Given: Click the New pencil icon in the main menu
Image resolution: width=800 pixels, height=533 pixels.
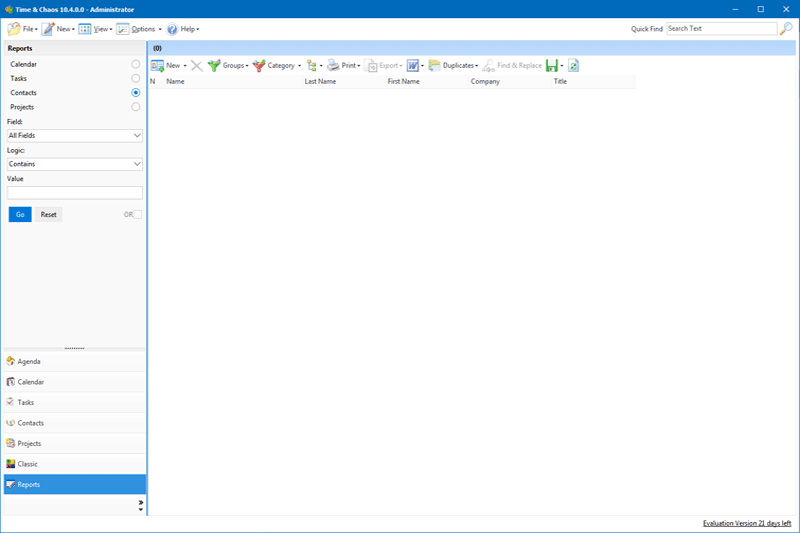Looking at the screenshot, I should coord(48,29).
